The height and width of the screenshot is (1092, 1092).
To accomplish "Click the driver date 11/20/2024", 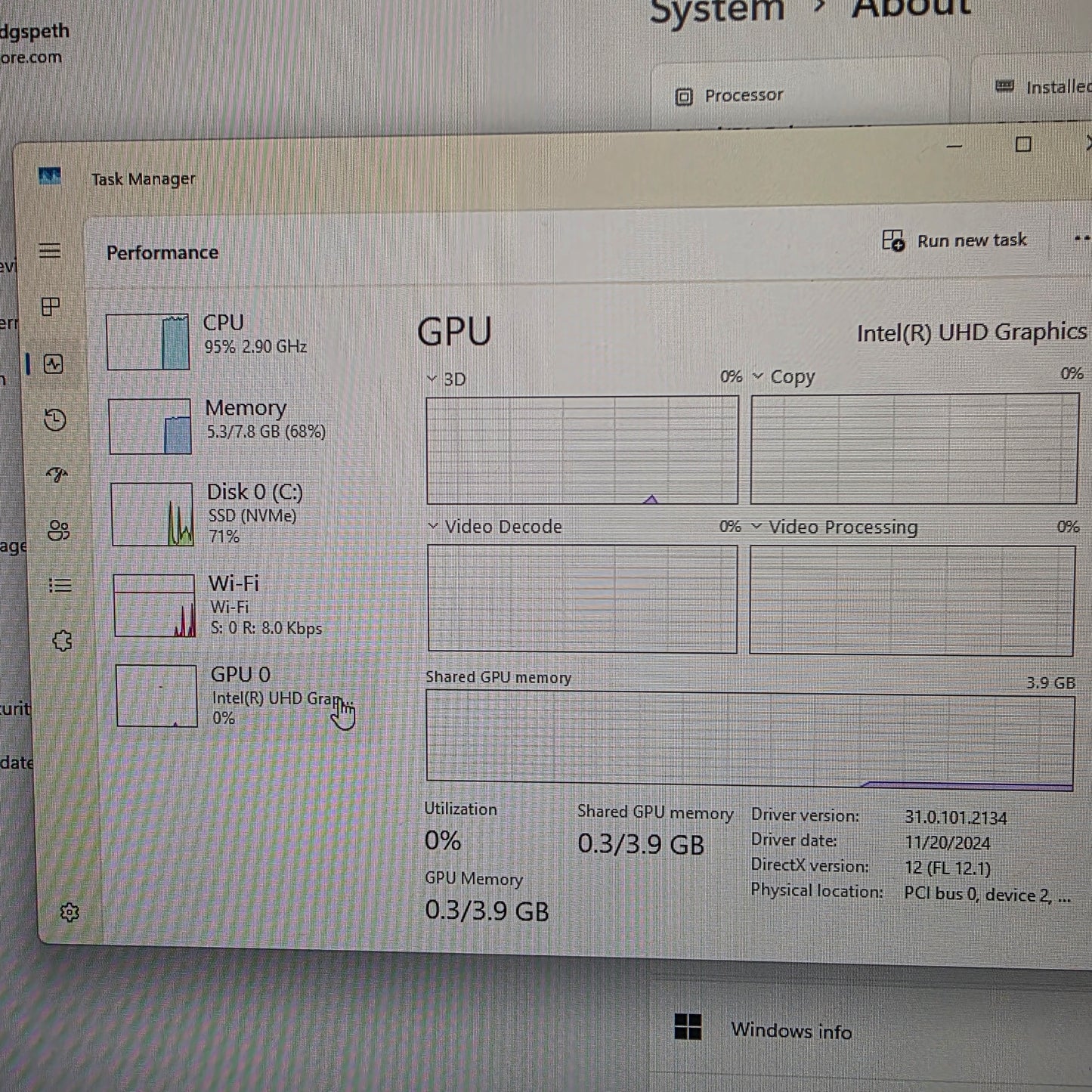I will pos(948,843).
